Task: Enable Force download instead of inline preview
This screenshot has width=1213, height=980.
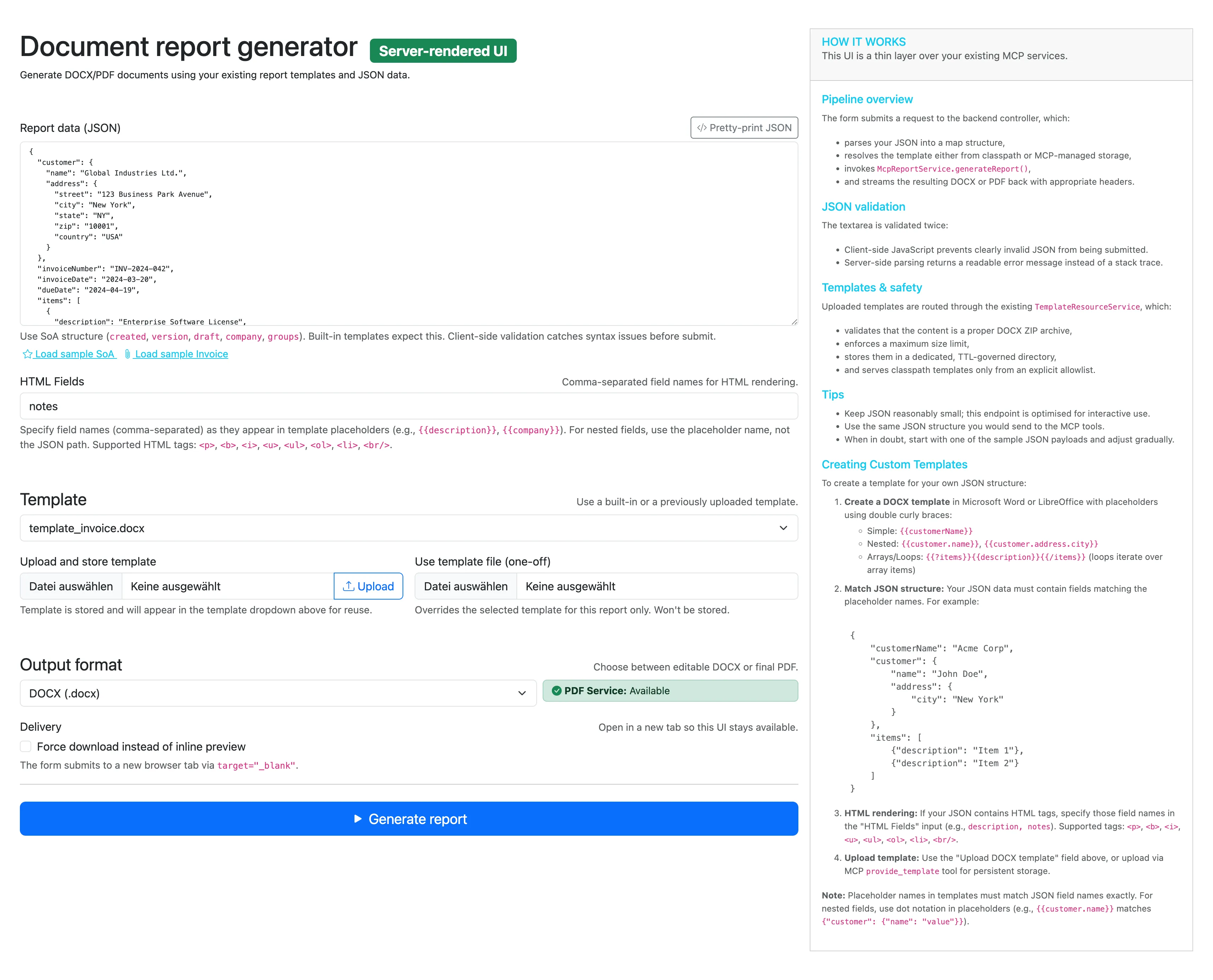Action: (26, 746)
